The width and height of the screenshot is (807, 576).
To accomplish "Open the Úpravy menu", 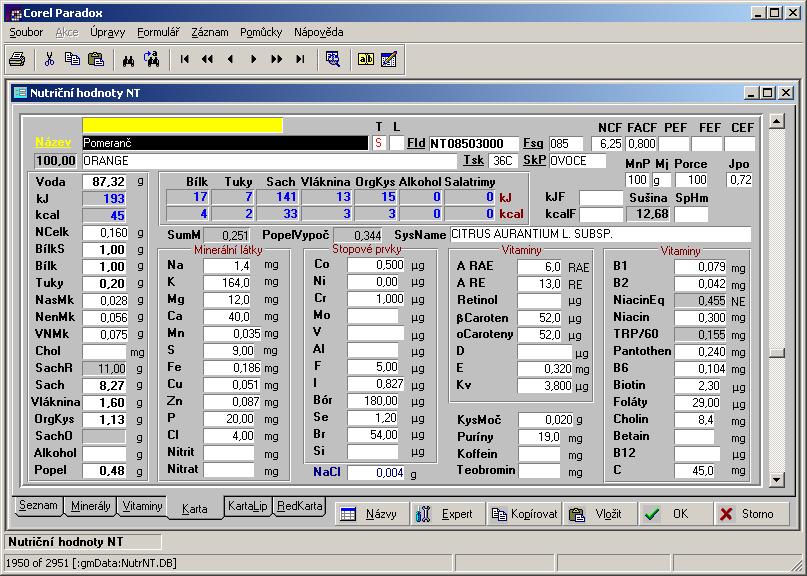I will (x=107, y=32).
